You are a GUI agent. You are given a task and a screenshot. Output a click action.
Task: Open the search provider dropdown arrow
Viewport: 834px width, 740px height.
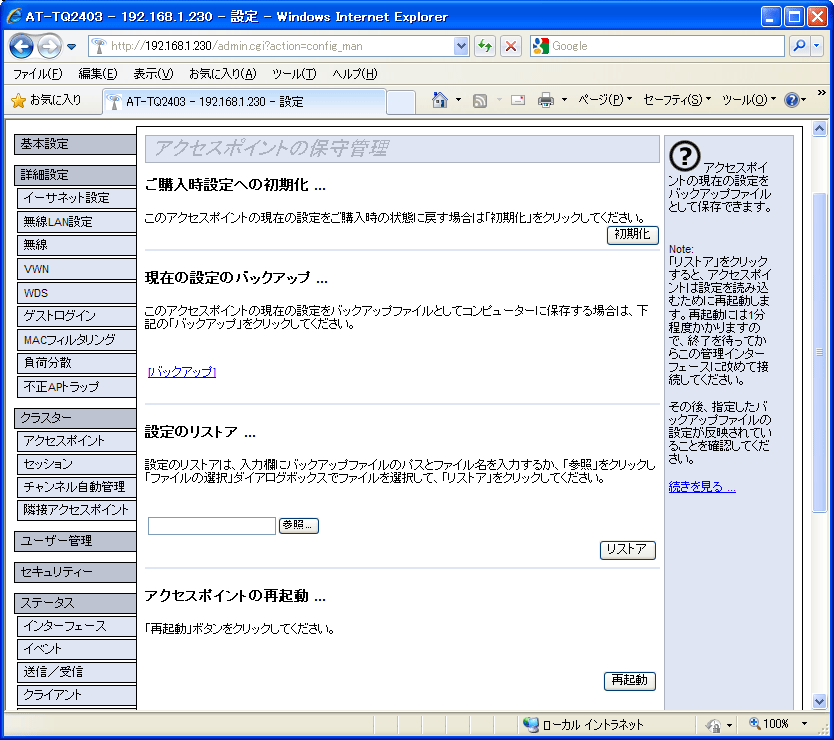817,46
